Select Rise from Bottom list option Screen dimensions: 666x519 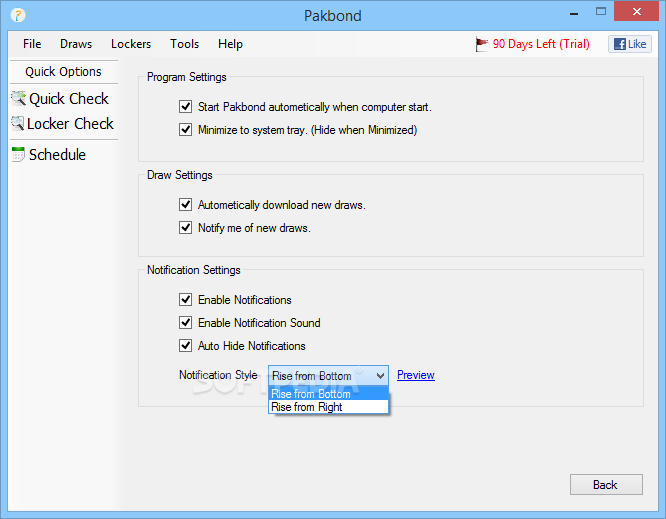pos(328,394)
